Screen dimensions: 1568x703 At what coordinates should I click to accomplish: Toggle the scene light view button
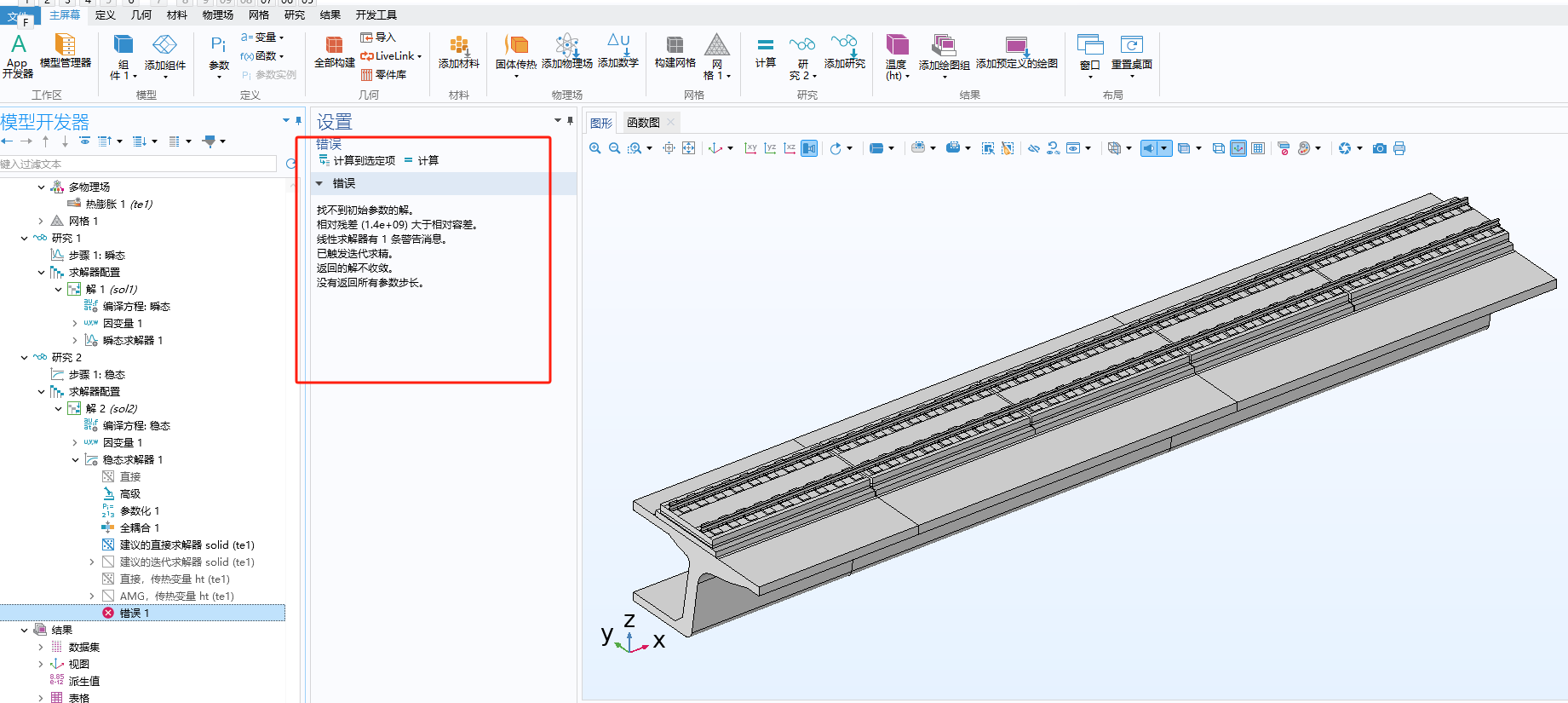(1149, 148)
